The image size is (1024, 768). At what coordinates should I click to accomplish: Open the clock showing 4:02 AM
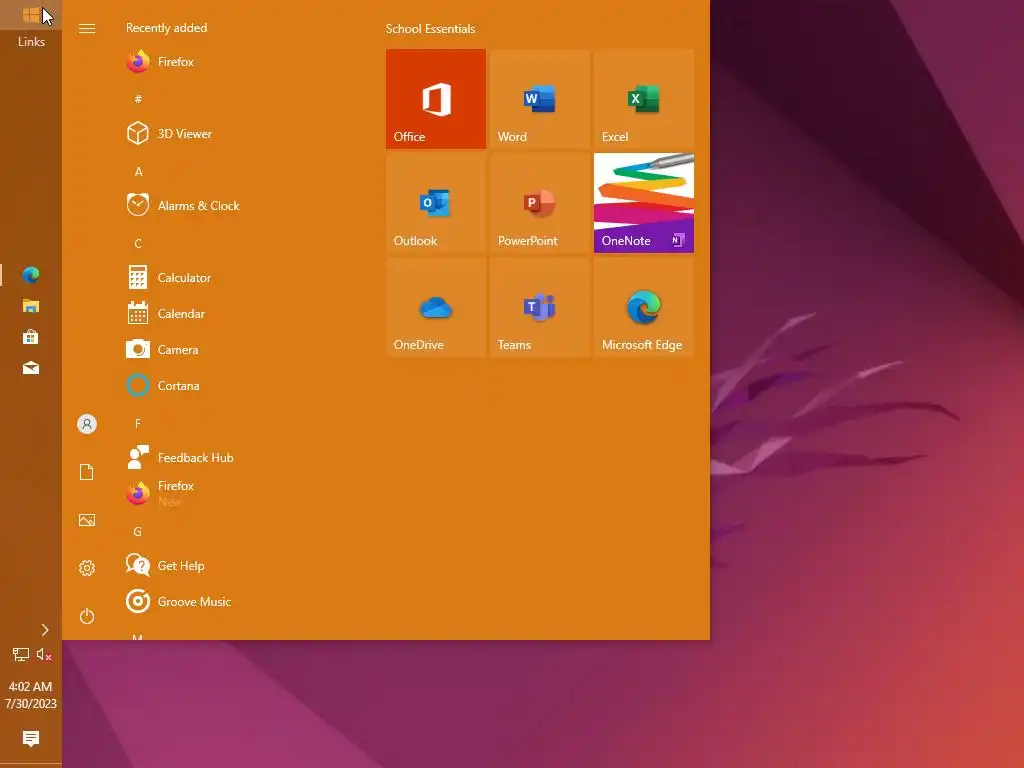(x=31, y=695)
